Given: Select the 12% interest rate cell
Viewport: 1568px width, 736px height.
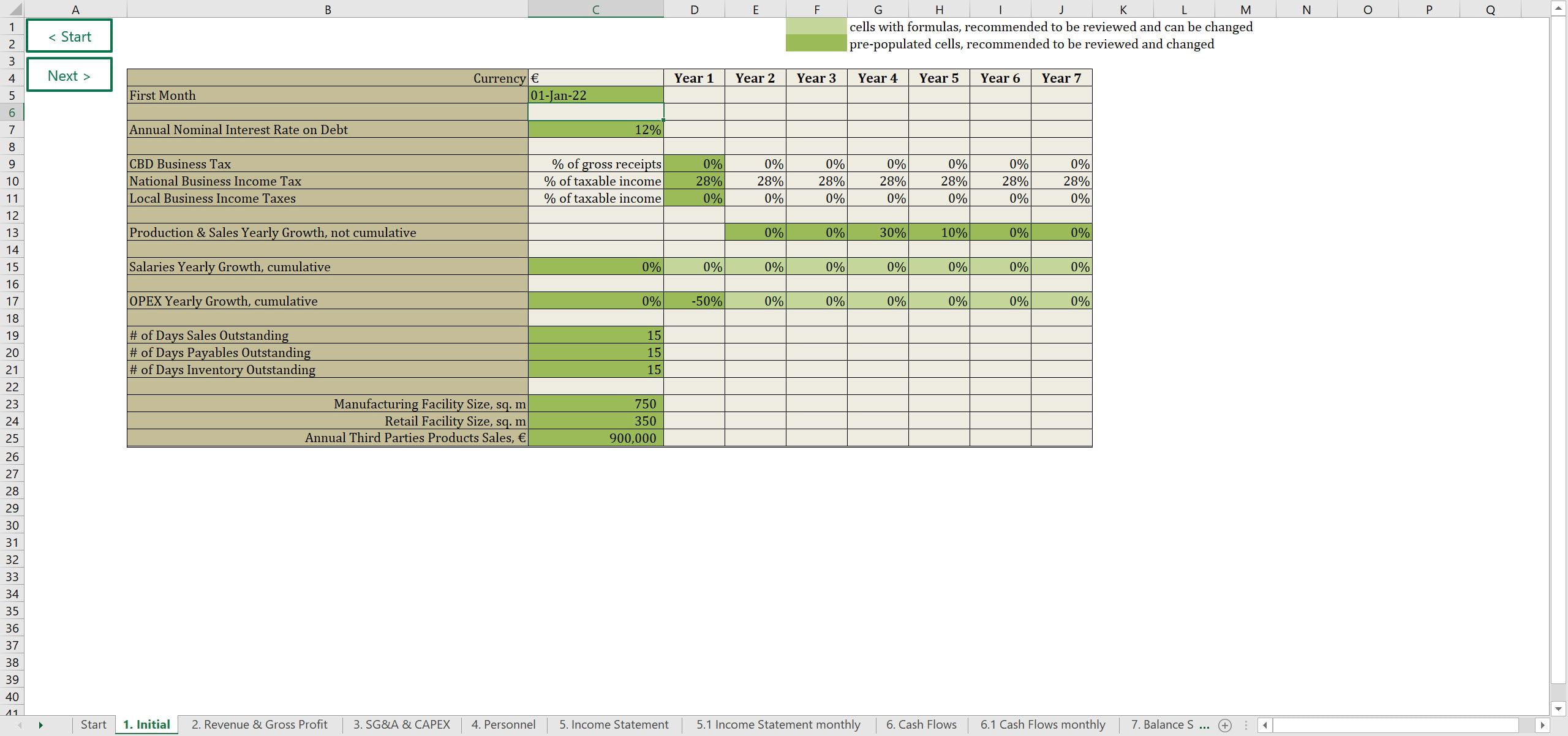Looking at the screenshot, I should point(595,129).
